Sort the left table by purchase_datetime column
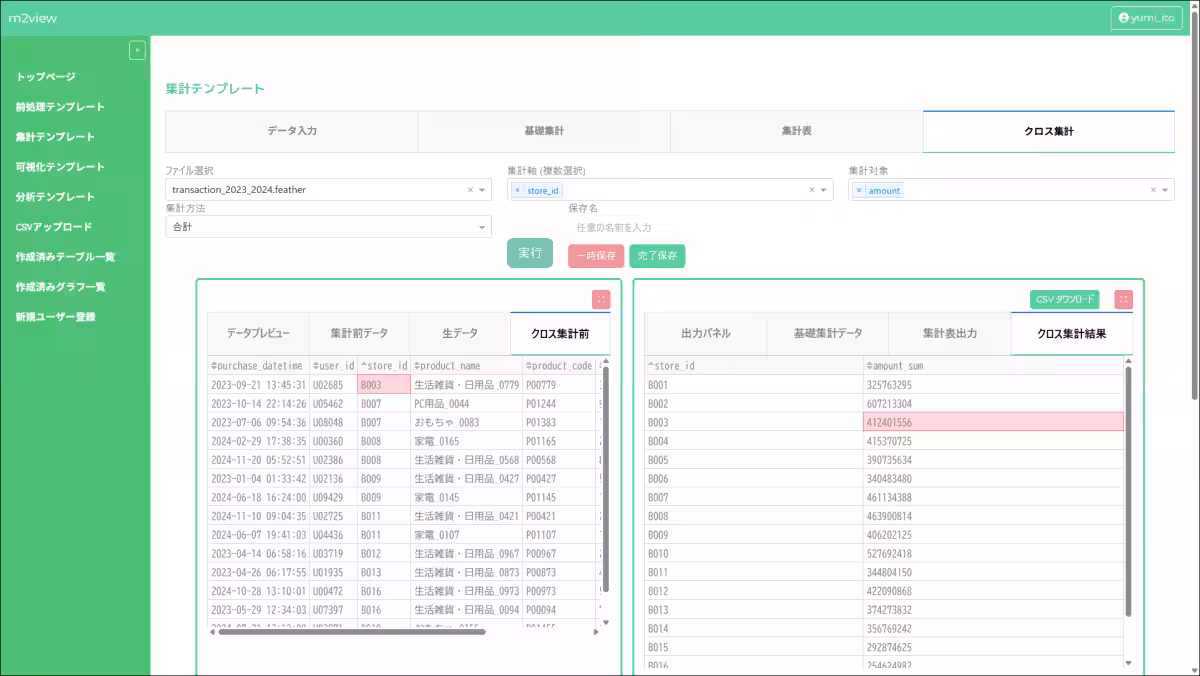The height and width of the screenshot is (676, 1200). 258,366
